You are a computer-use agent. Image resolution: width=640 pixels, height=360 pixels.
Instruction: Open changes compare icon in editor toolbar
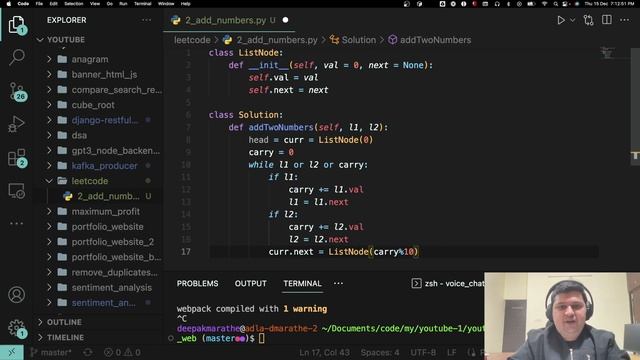pyautogui.click(x=588, y=20)
